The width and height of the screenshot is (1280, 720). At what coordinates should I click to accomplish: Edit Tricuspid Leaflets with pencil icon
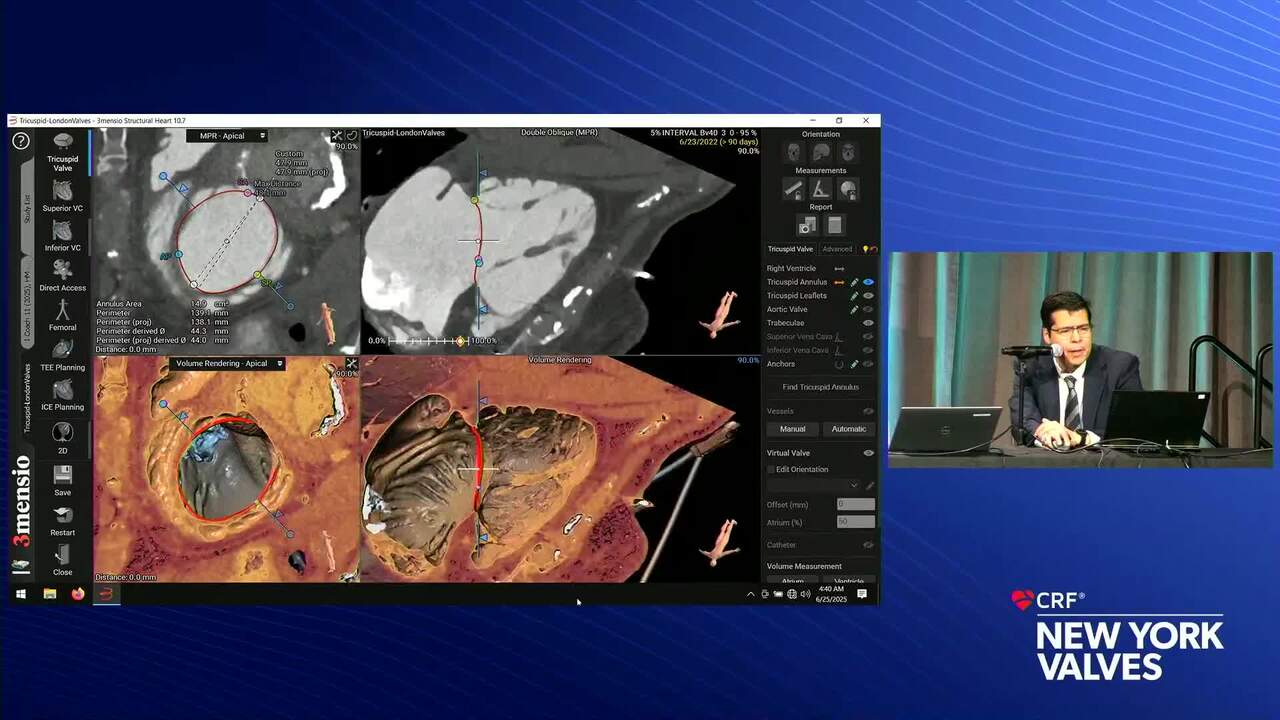click(854, 296)
